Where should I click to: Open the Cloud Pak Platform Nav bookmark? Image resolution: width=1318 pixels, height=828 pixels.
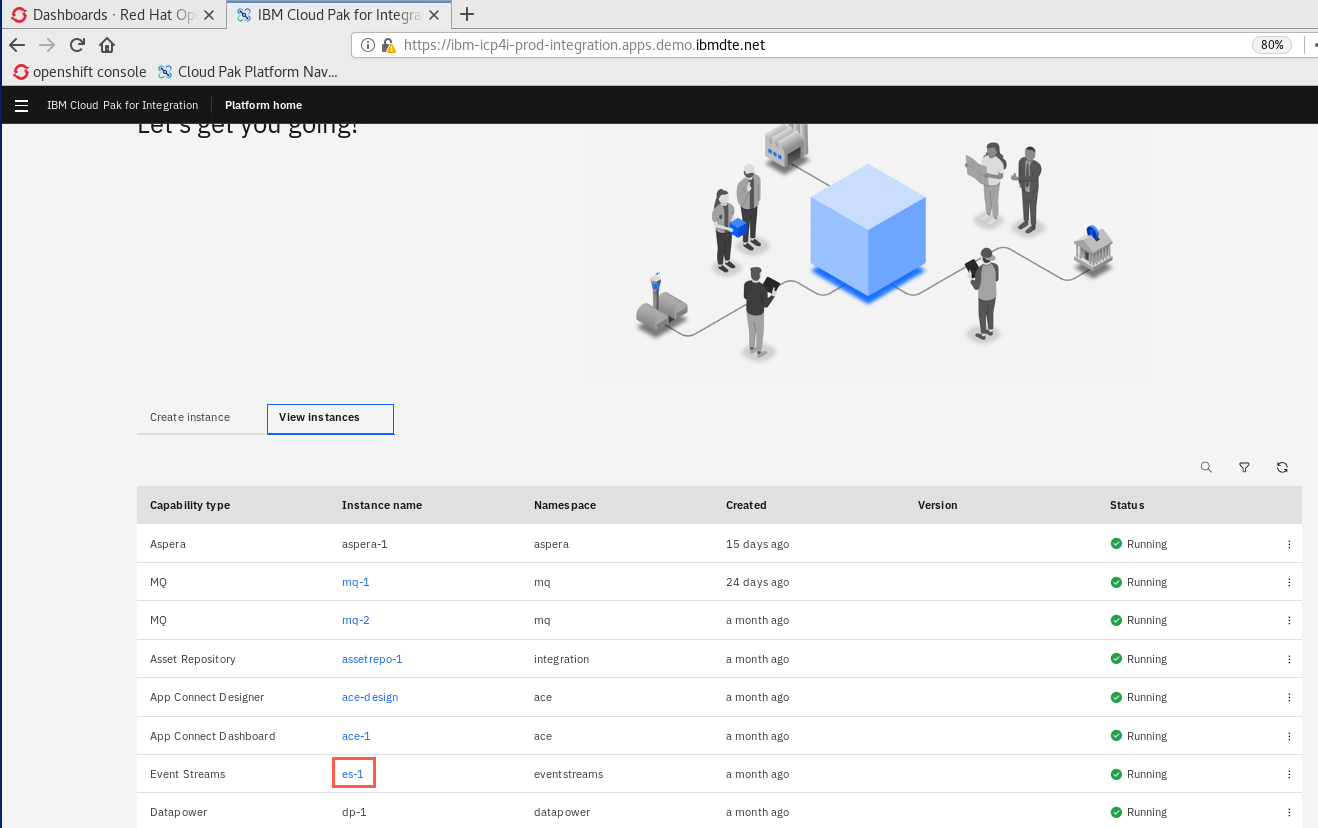tap(248, 72)
